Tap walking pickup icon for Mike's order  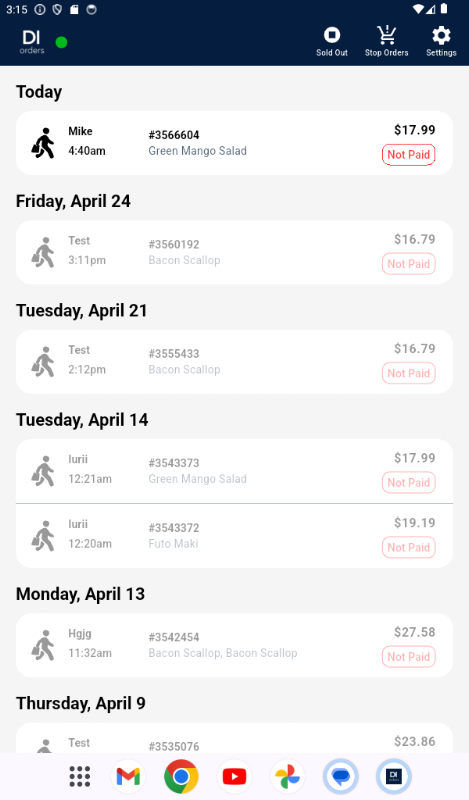(43, 143)
